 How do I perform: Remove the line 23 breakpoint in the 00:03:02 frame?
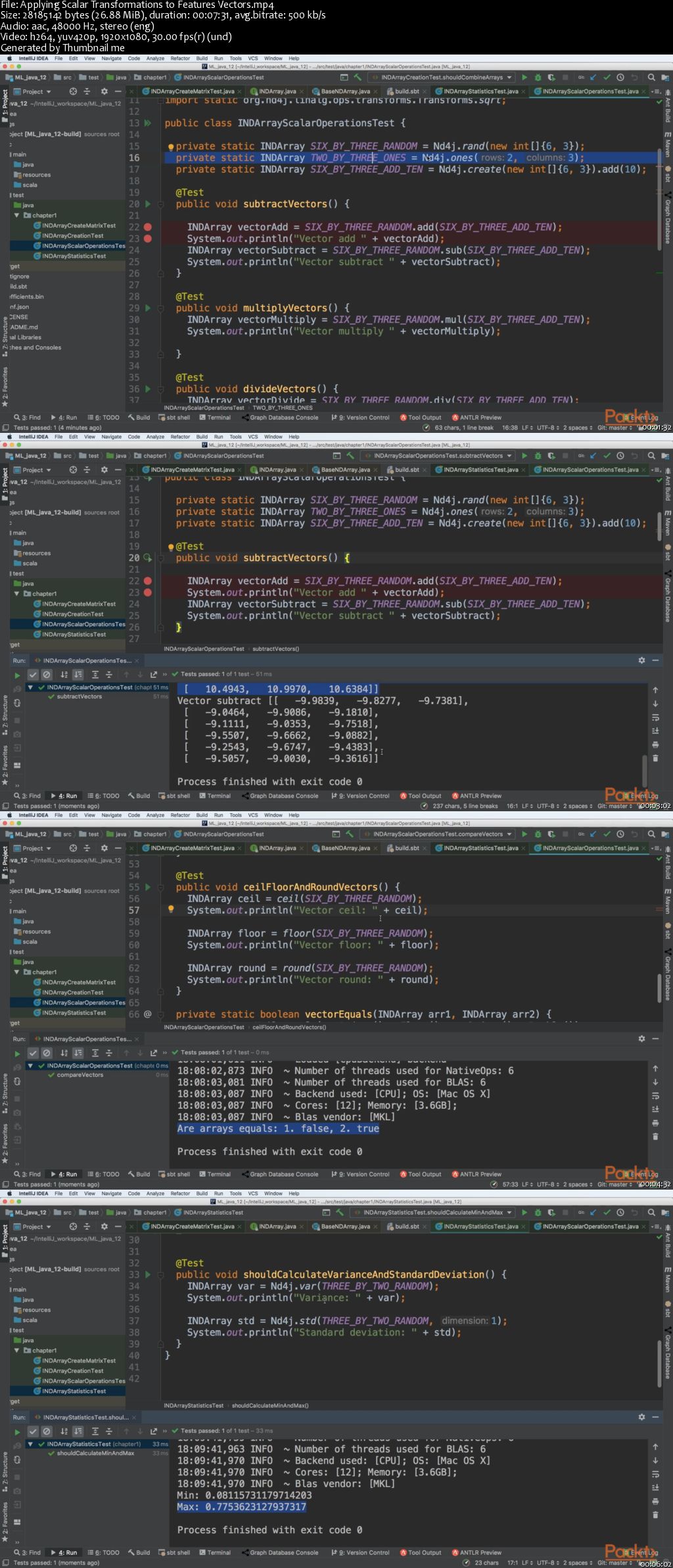tap(148, 593)
